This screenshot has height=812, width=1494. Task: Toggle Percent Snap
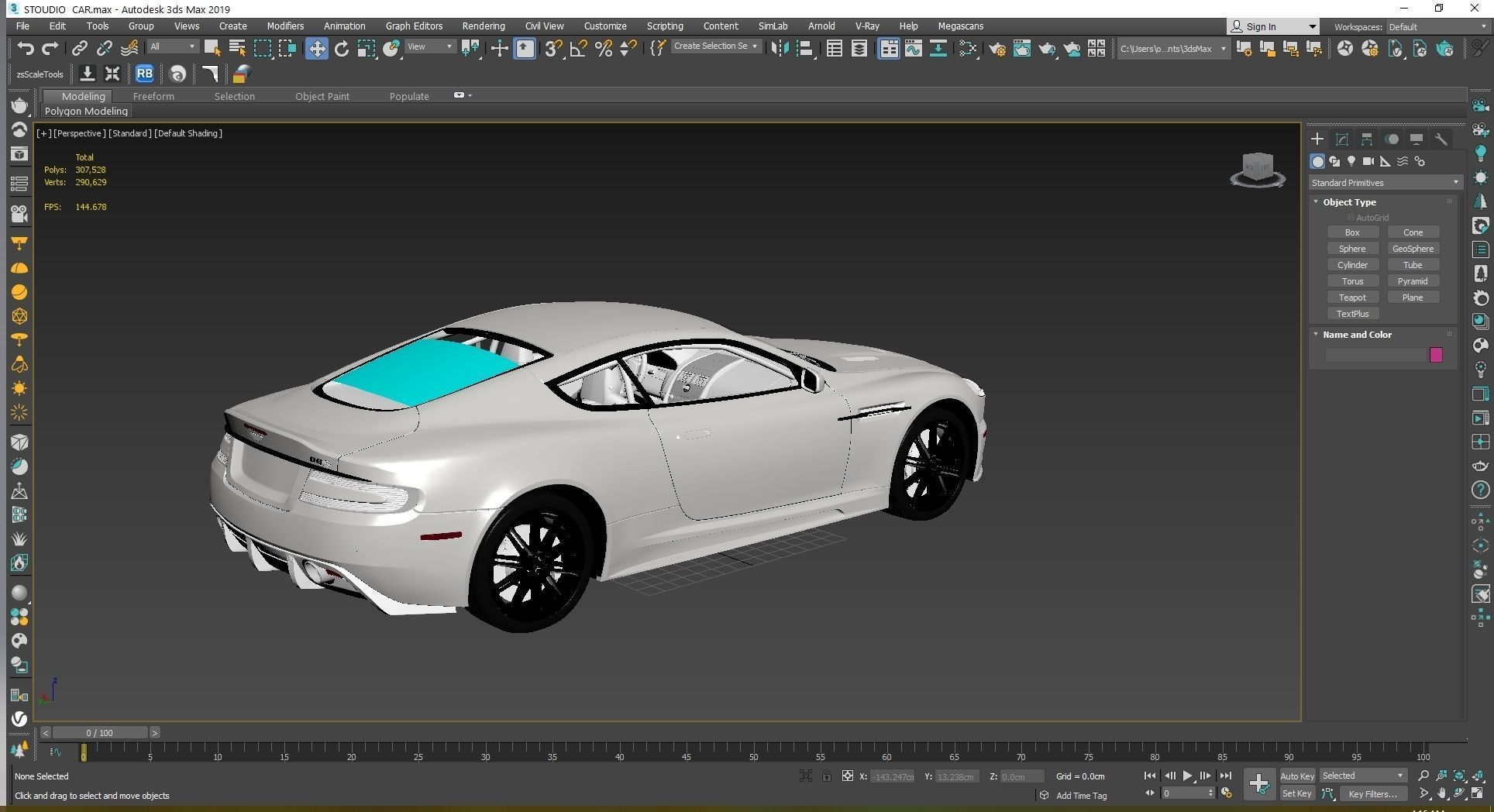604,49
